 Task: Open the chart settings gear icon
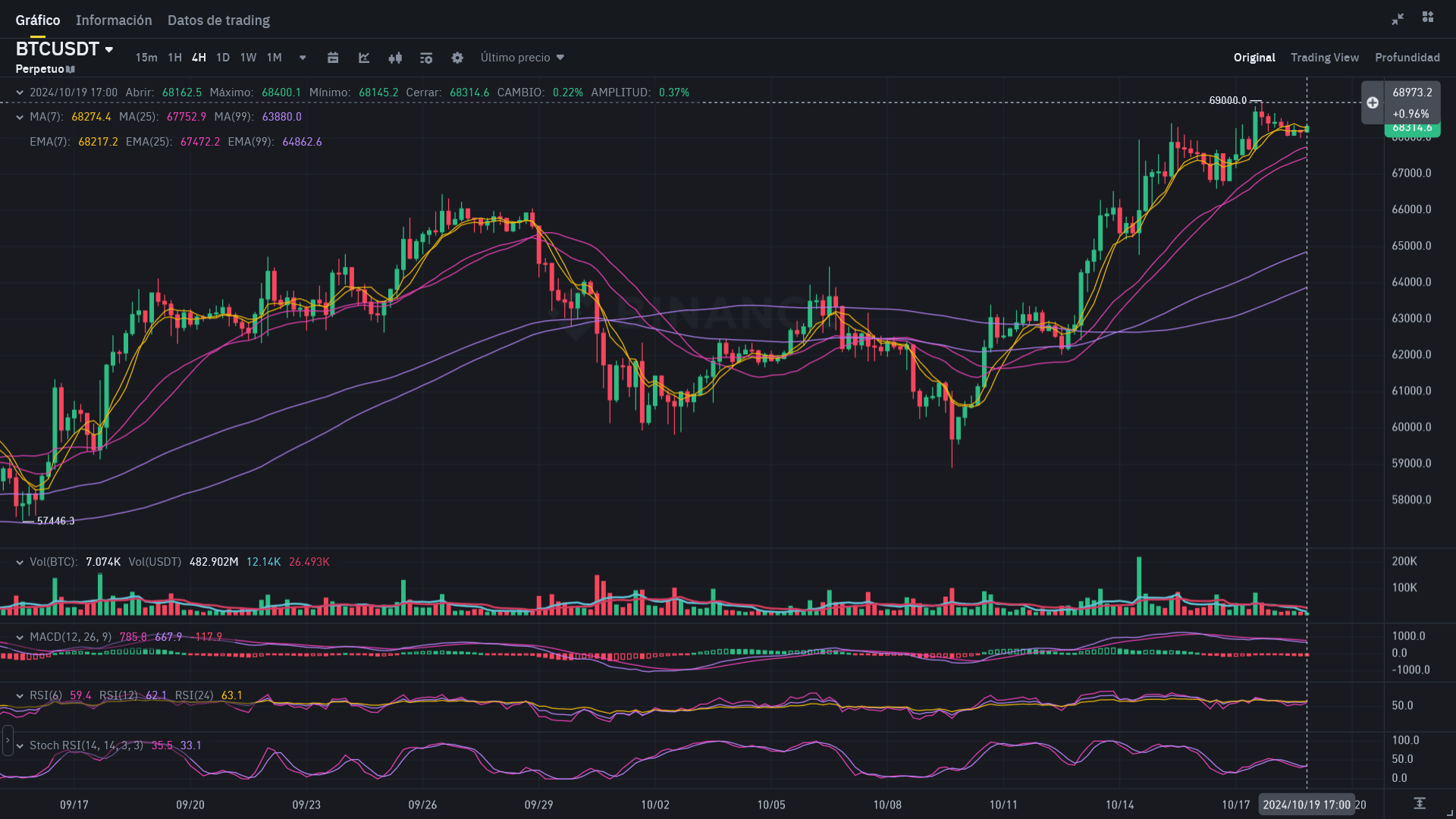pos(457,58)
